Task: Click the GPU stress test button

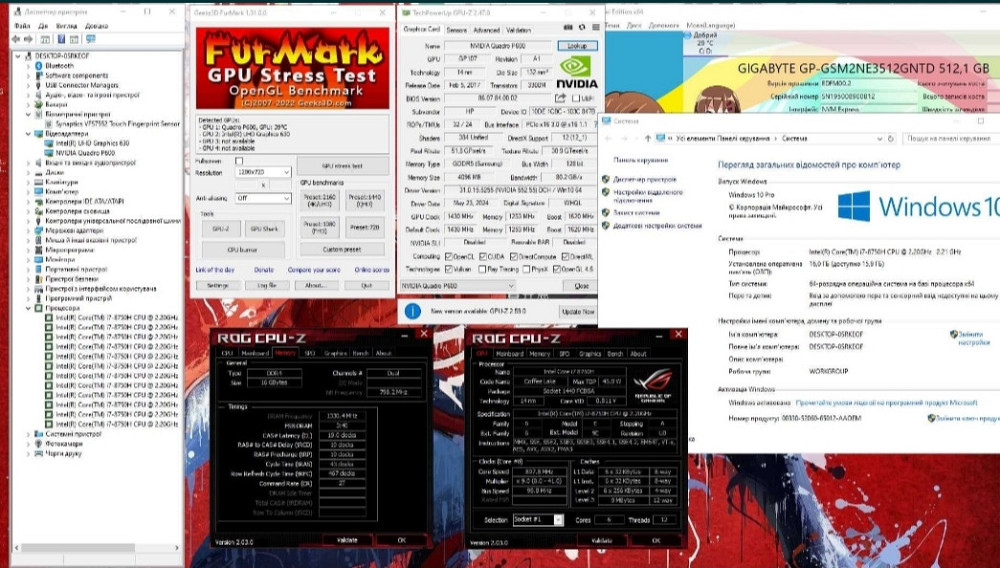Action: point(343,166)
